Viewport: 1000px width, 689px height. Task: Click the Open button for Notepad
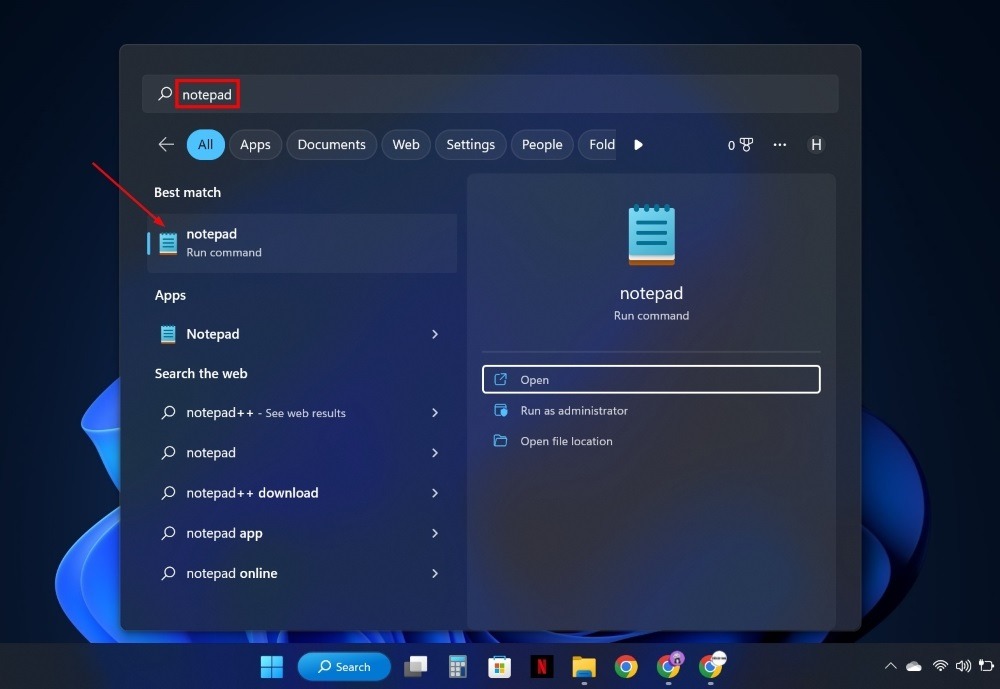tap(651, 379)
